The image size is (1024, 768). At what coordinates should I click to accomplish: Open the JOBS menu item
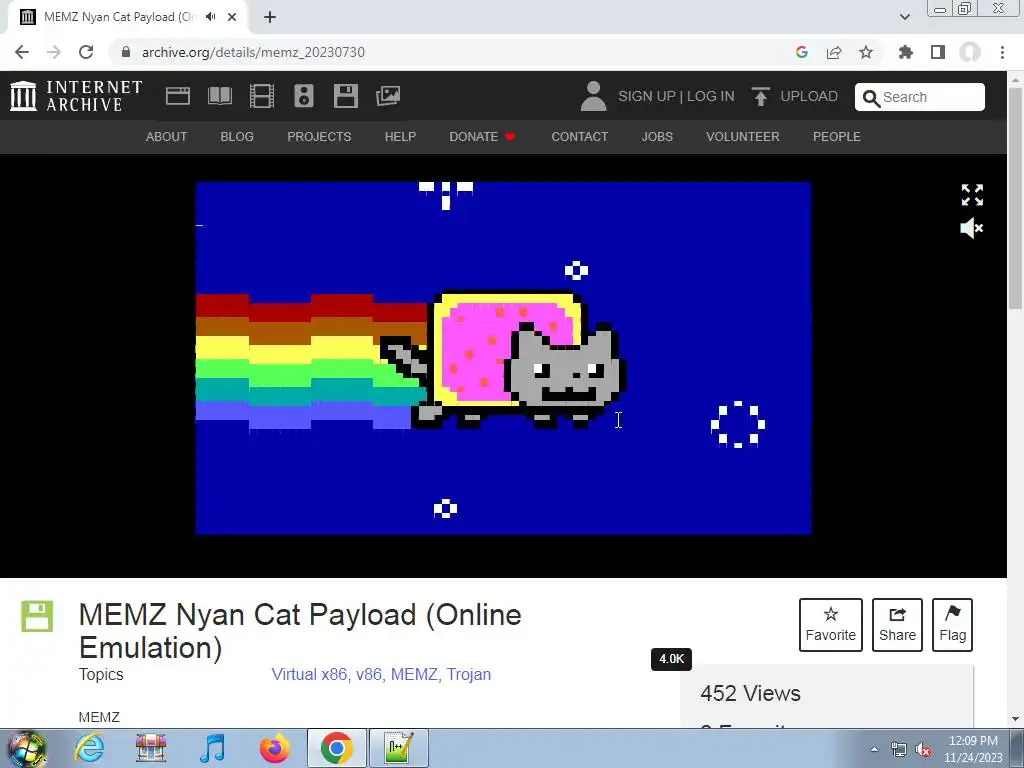(x=657, y=136)
